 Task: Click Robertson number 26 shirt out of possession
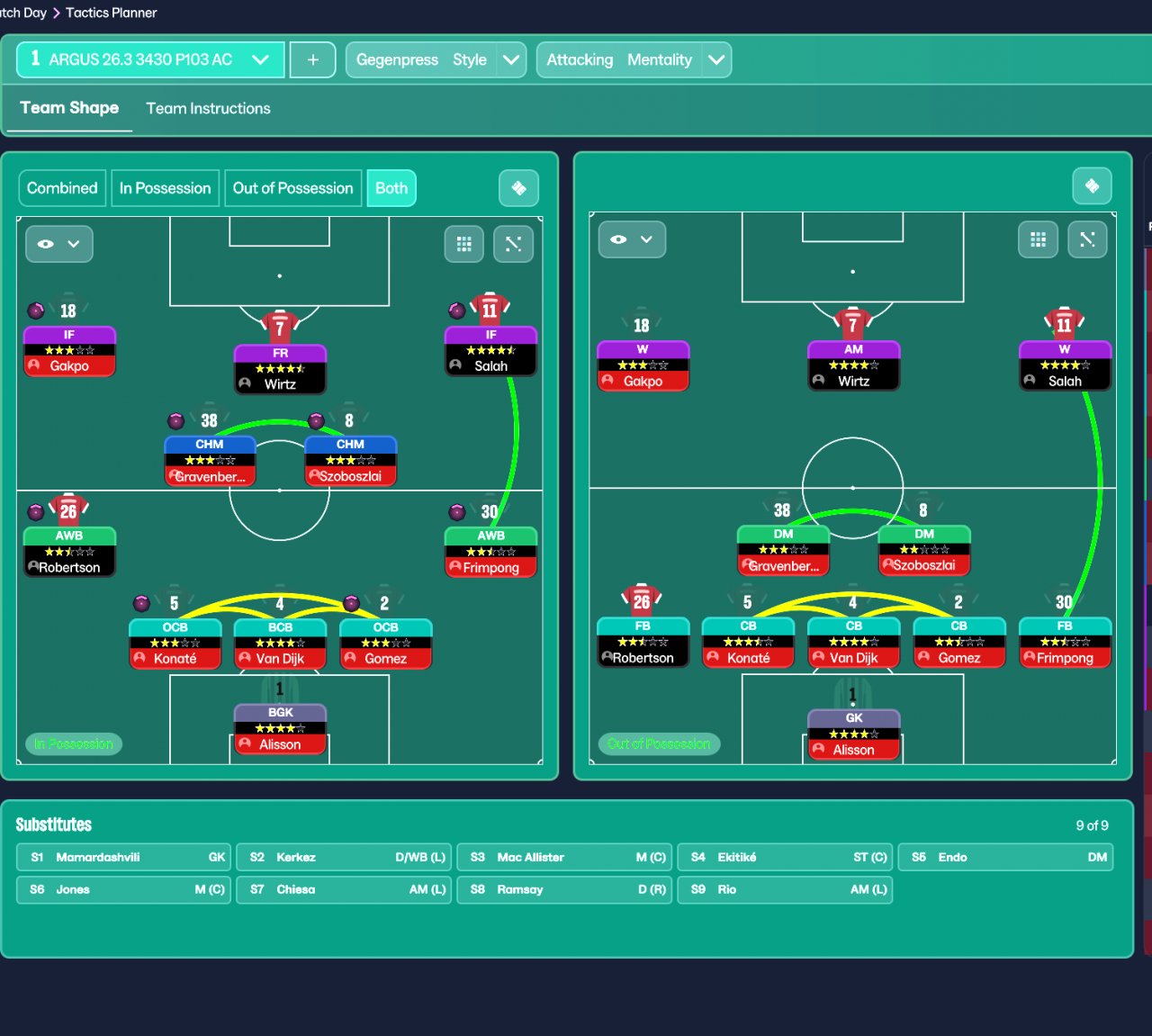point(642,600)
